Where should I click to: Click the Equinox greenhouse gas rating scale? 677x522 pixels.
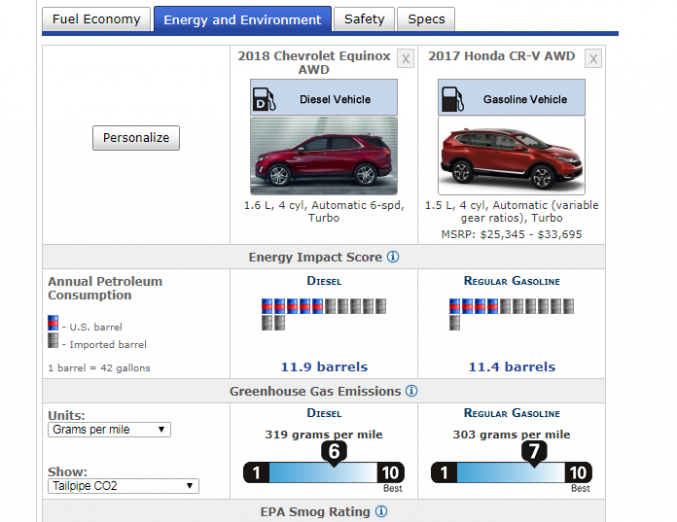coord(324,472)
